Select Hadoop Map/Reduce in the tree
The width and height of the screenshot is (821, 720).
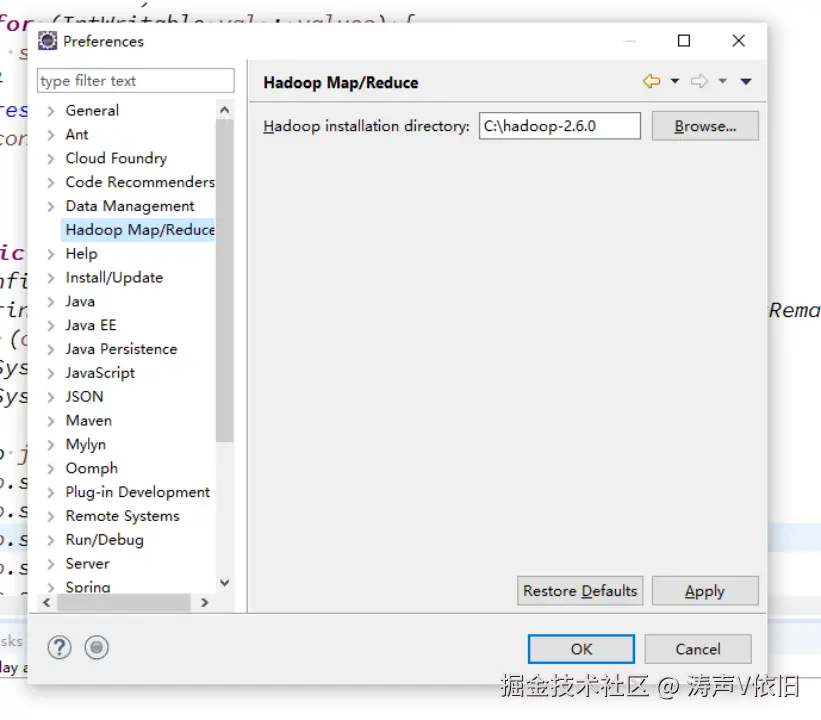point(140,230)
